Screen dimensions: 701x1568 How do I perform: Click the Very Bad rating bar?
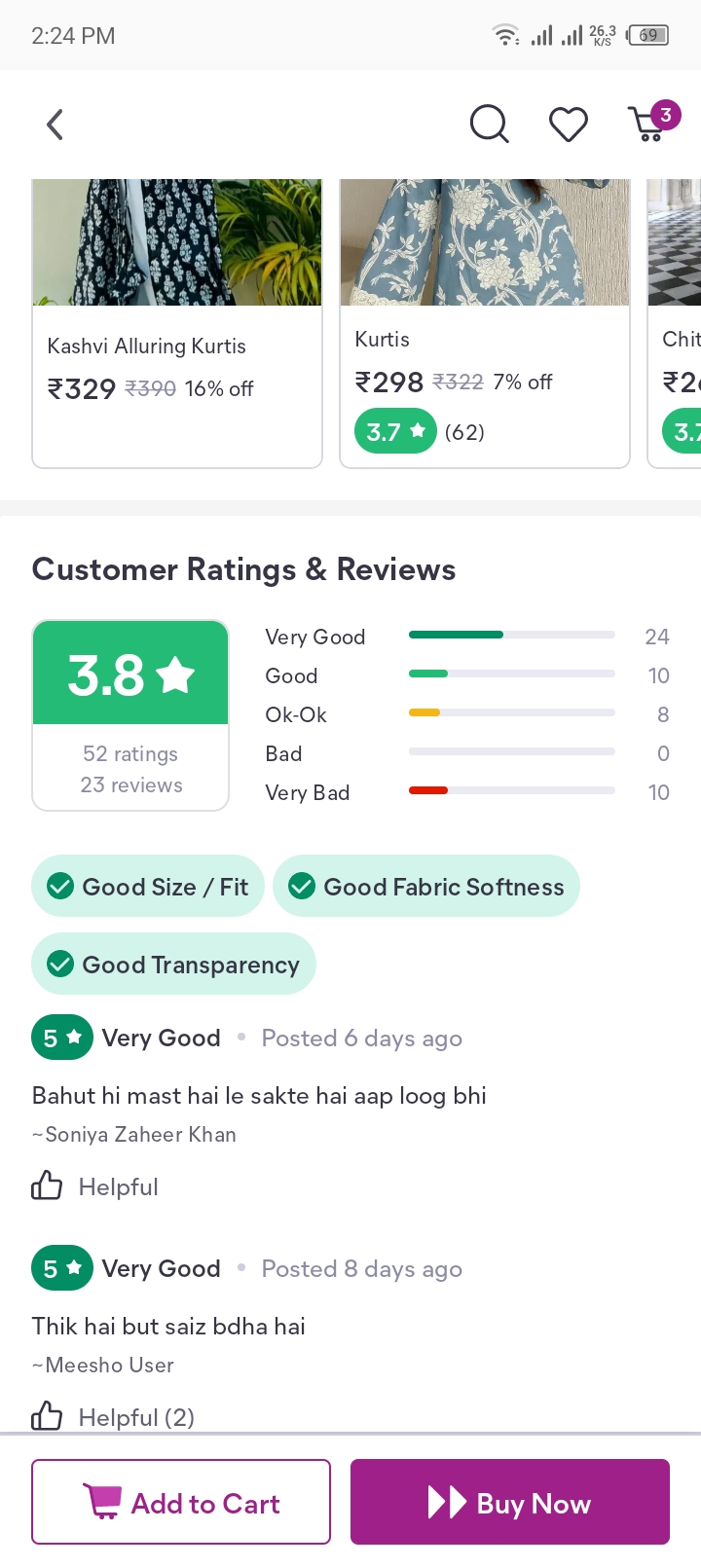point(511,791)
